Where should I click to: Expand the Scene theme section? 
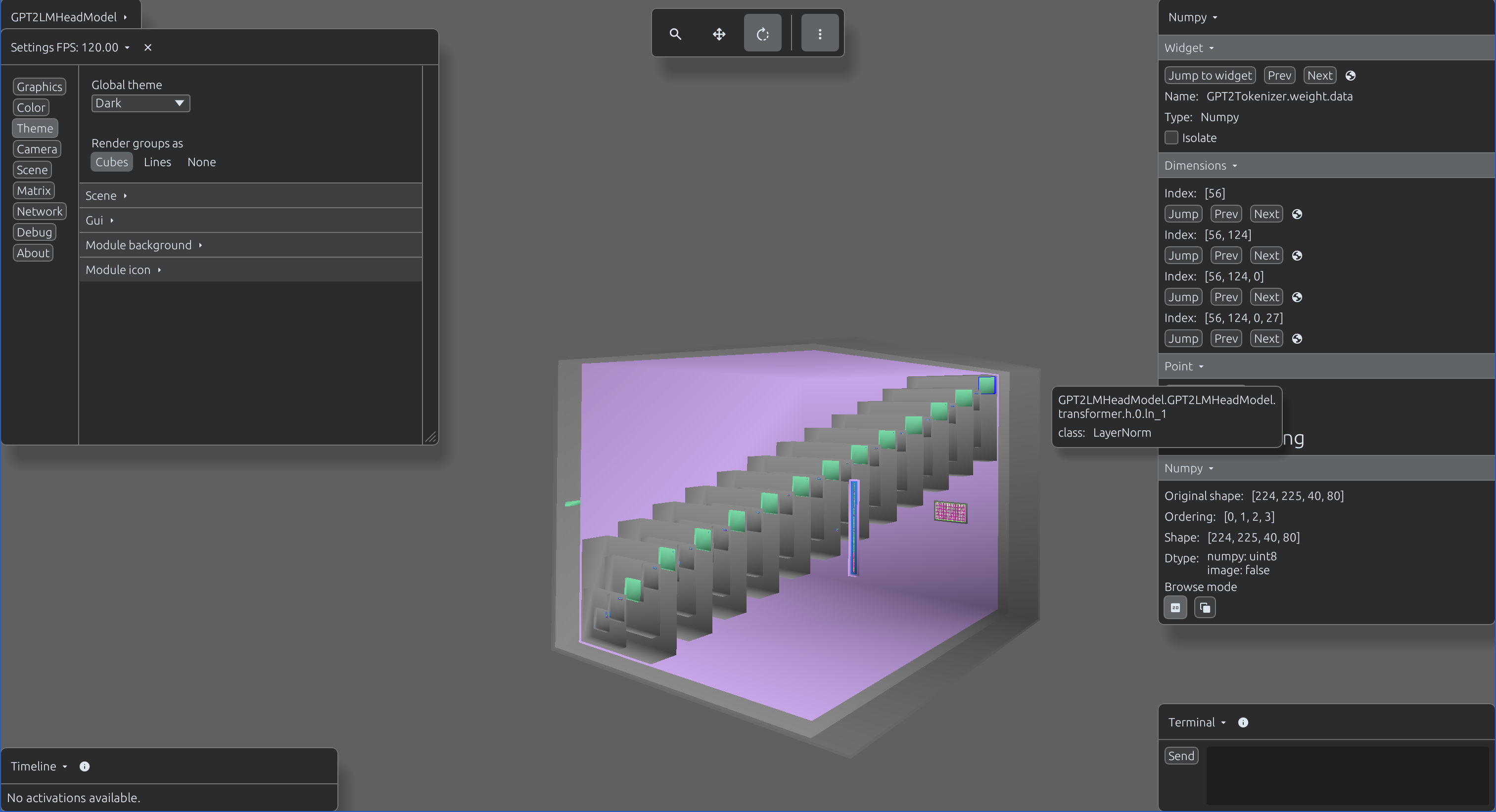point(250,196)
